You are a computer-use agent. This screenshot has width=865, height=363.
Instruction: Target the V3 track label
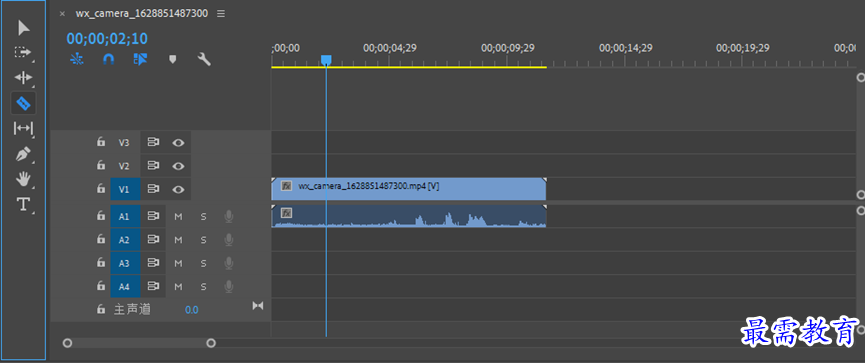124,142
